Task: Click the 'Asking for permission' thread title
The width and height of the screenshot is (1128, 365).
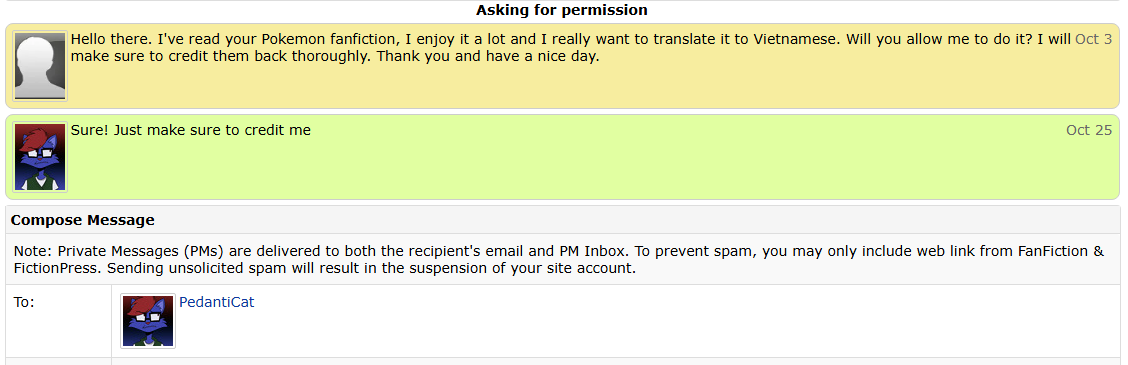Action: click(562, 10)
